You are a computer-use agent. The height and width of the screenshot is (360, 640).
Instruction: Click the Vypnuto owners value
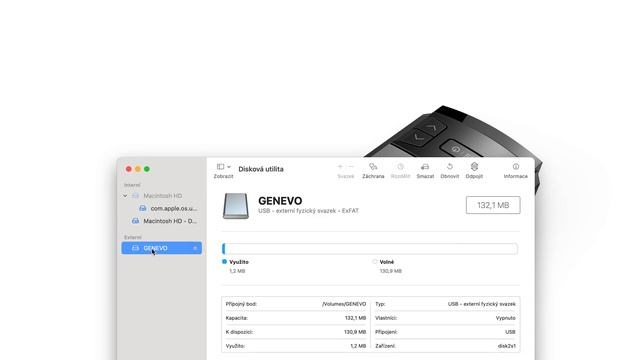[x=506, y=318]
